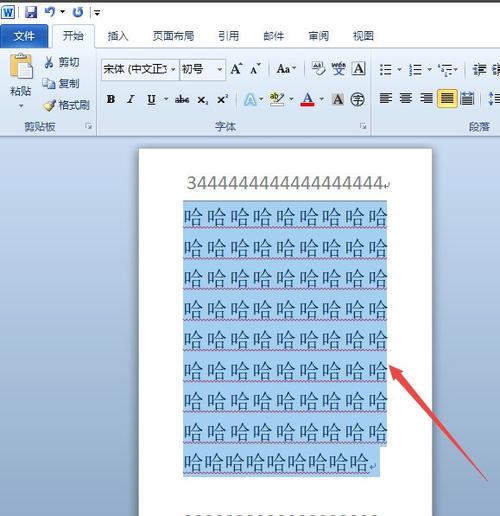Click the 复制 copy button
This screenshot has width=500, height=516.
(x=61, y=83)
